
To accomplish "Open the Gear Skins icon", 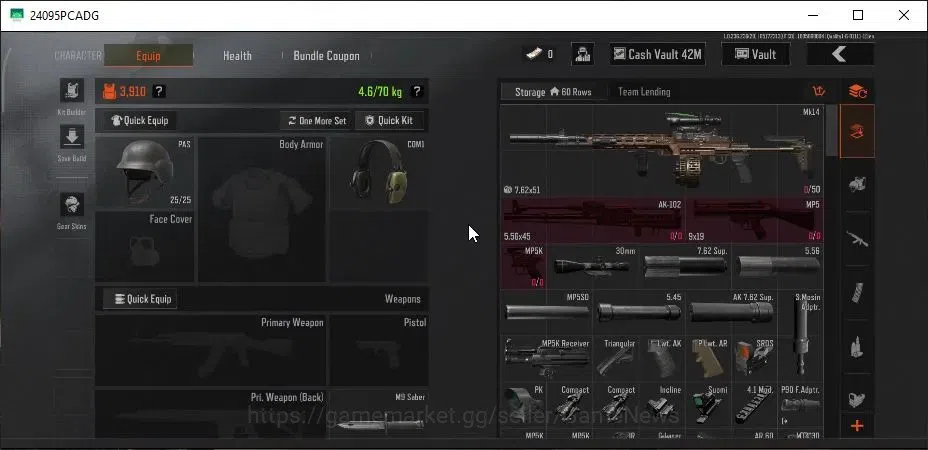I will click(x=72, y=205).
